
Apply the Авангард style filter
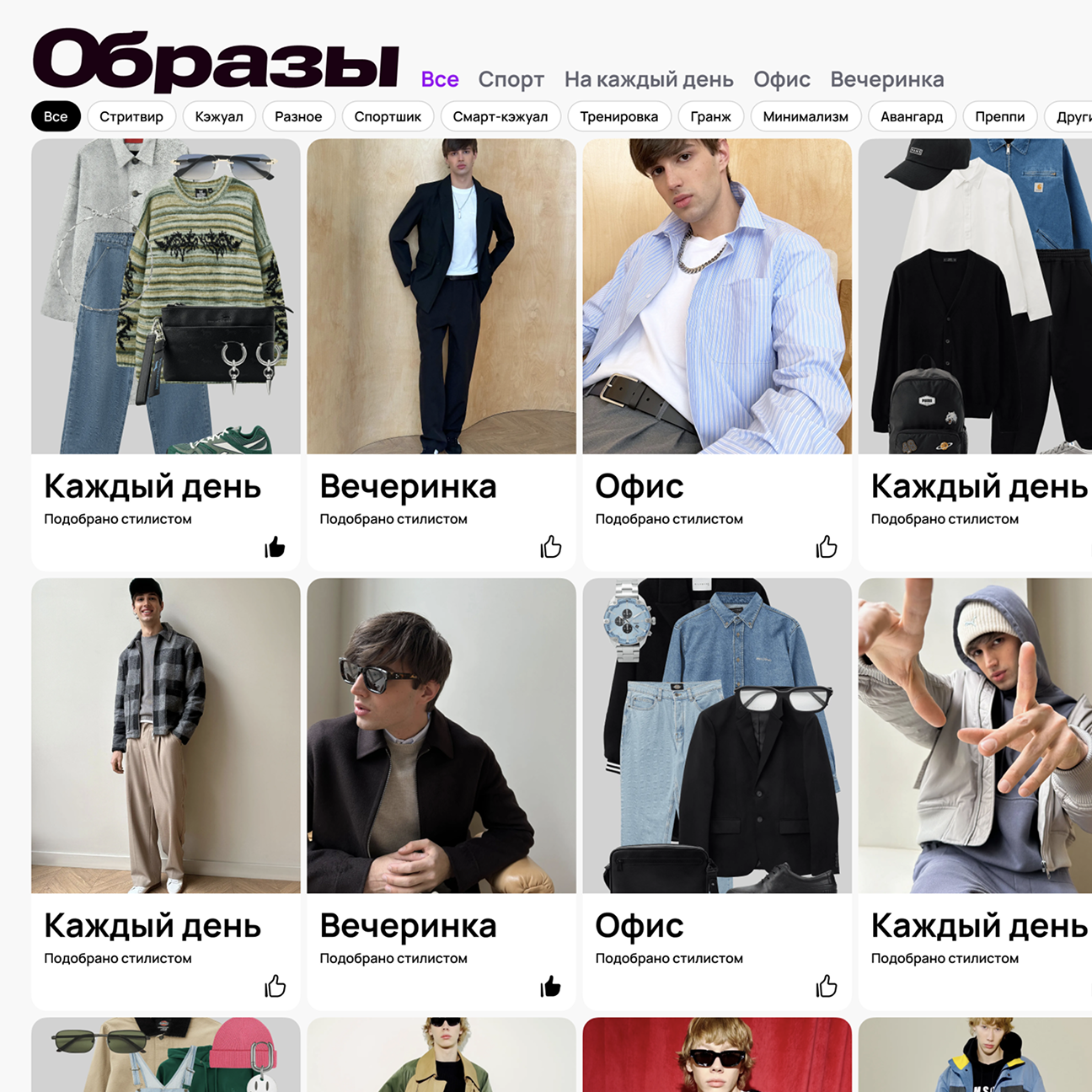point(912,116)
